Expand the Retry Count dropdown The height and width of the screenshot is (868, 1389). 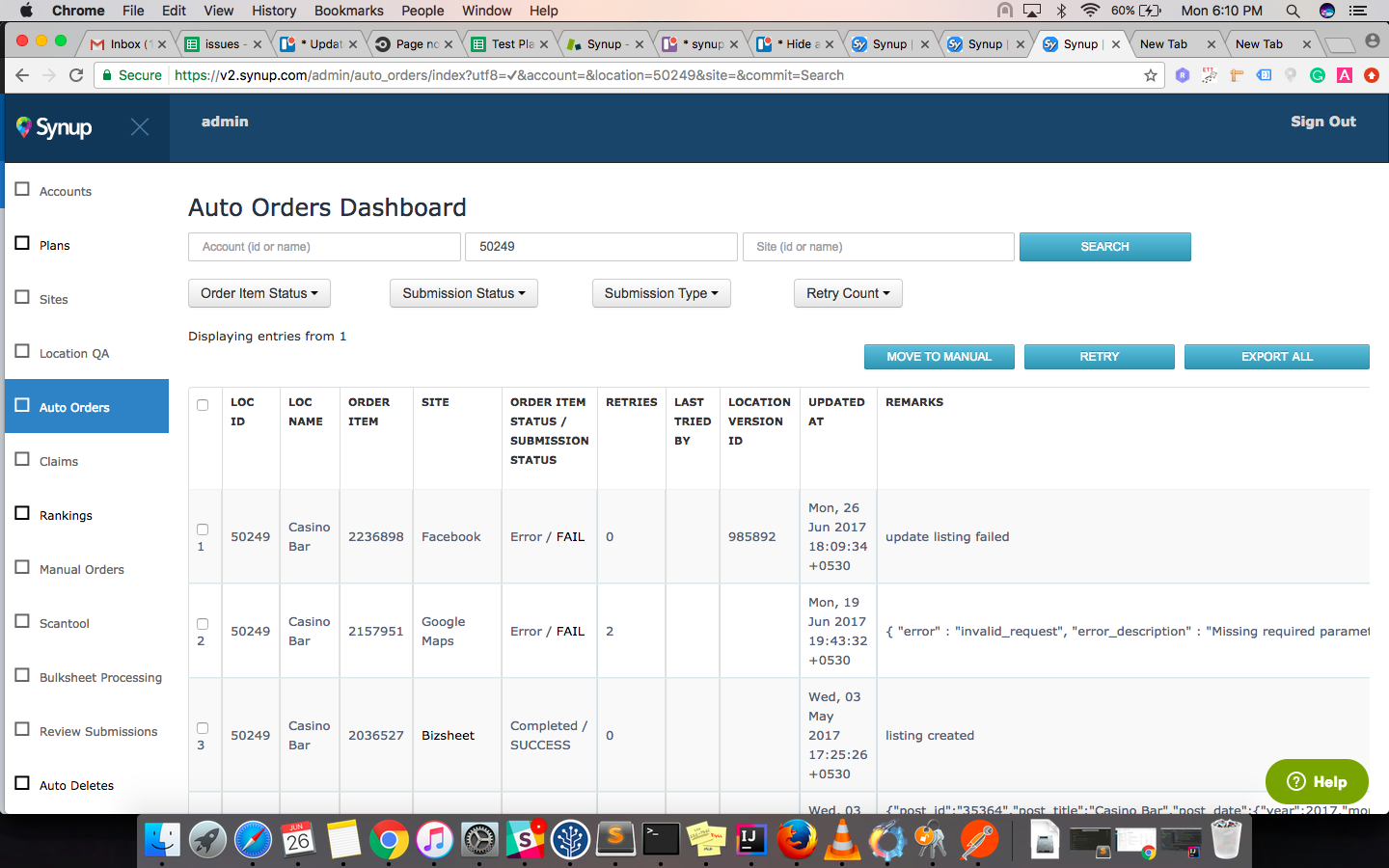click(x=848, y=293)
